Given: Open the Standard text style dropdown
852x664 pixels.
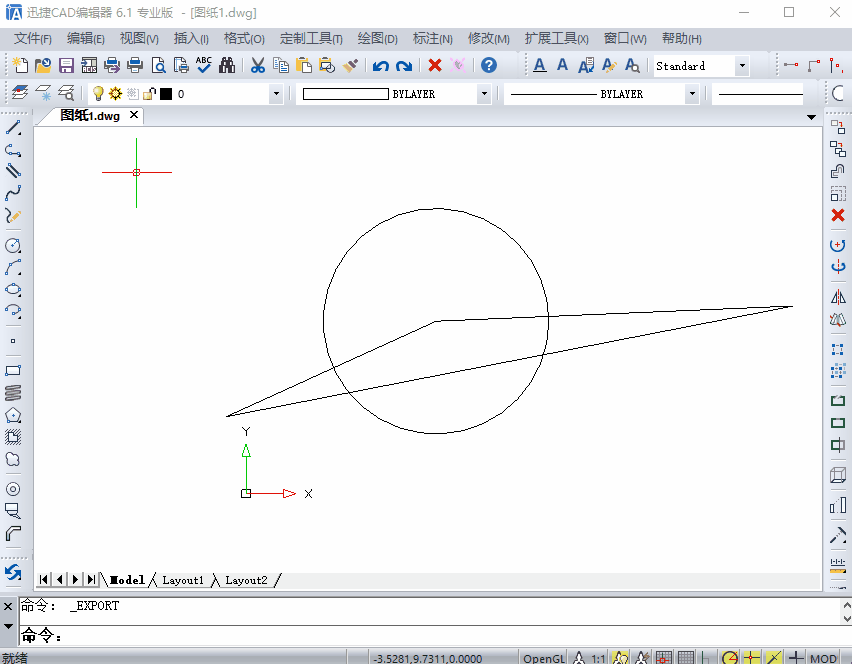Looking at the screenshot, I should click(x=742, y=66).
